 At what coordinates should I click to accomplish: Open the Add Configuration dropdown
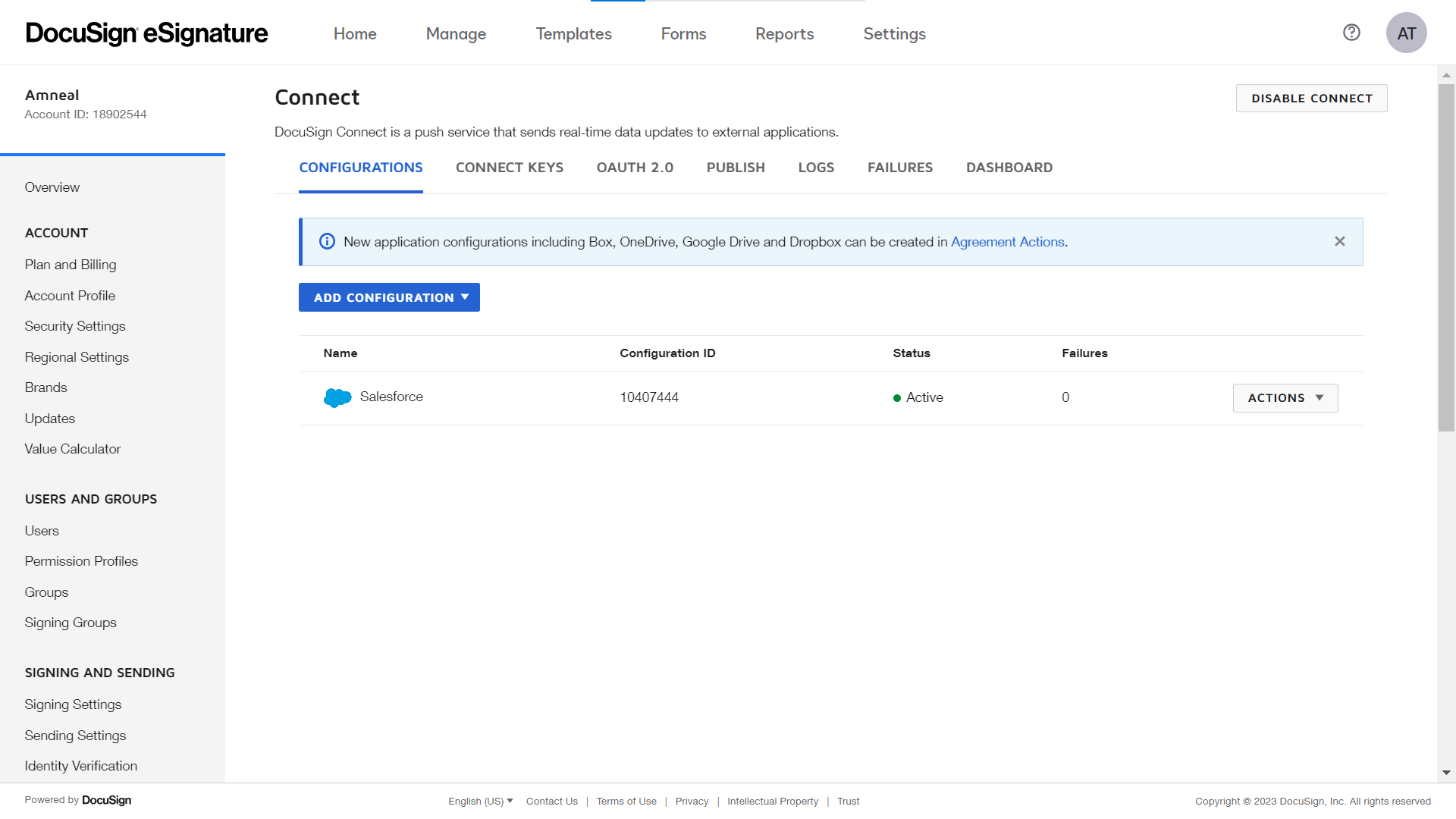tap(389, 297)
